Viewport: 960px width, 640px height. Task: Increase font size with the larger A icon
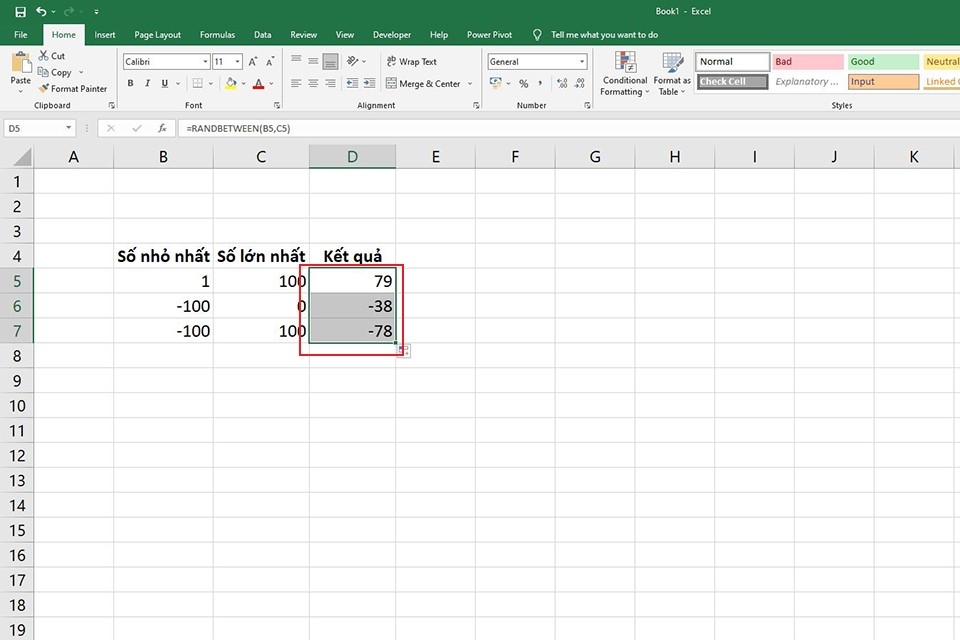(x=253, y=62)
